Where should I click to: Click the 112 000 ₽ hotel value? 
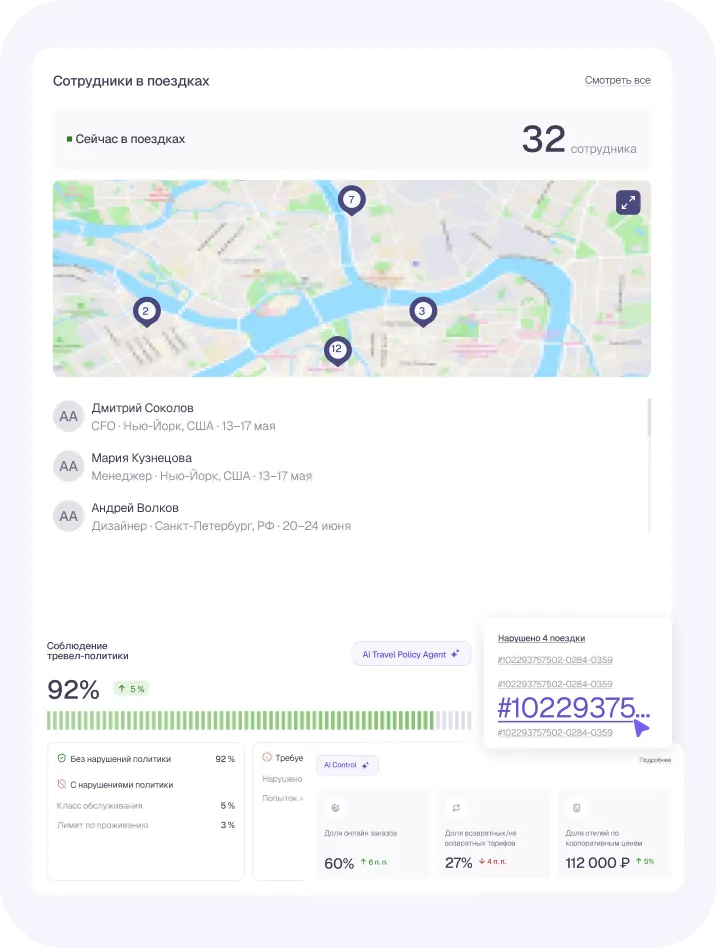(597, 863)
